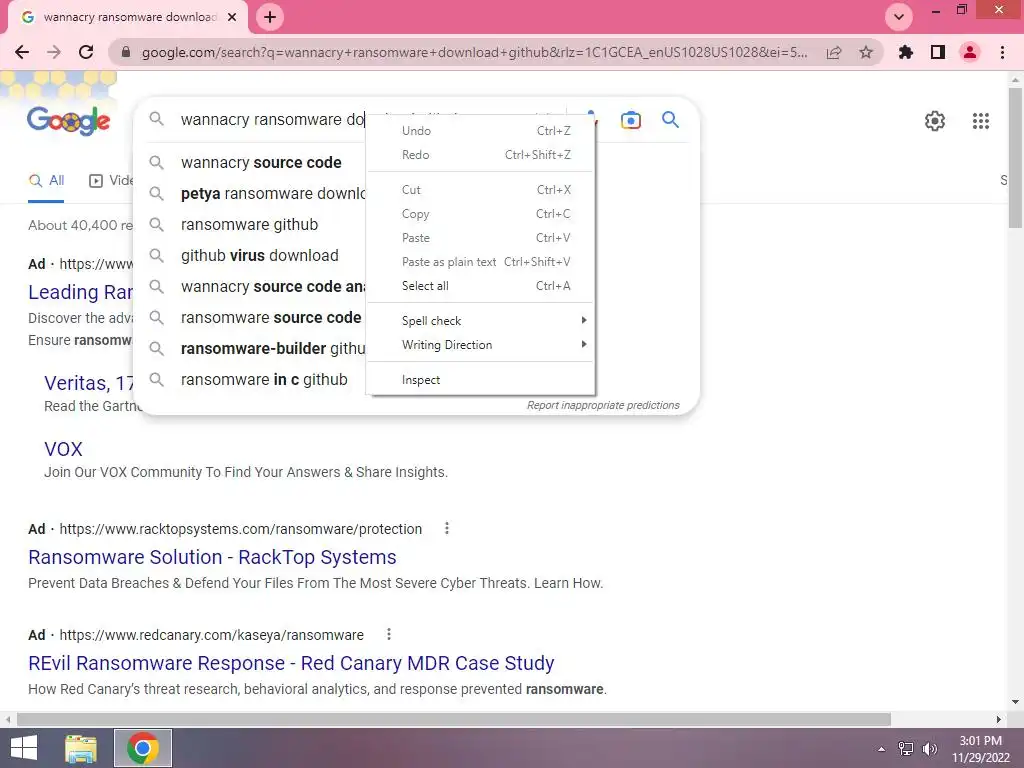Click the address bar URL field
Screen dimensions: 1024x768
point(474,52)
